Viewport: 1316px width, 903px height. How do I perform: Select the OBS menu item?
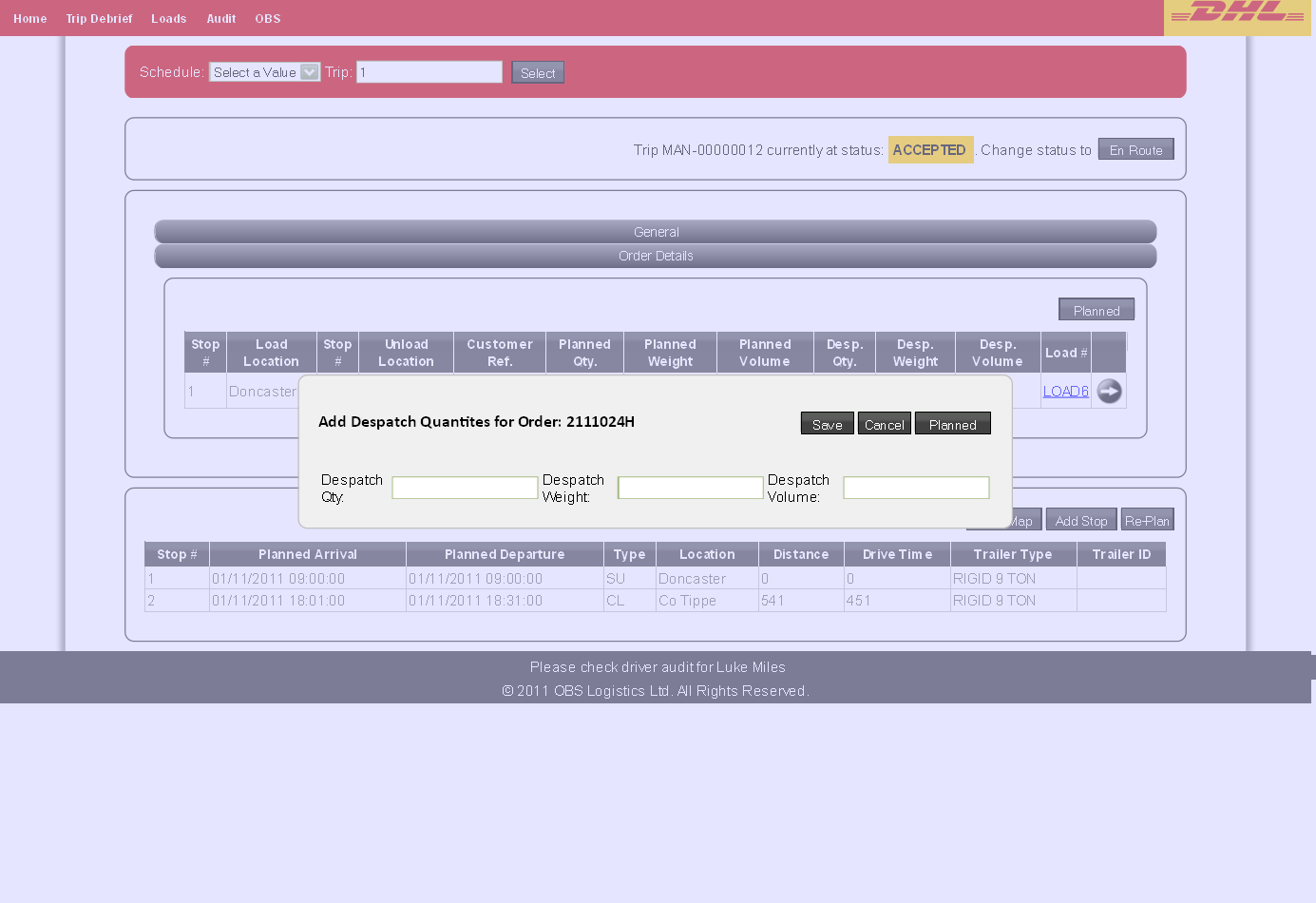268,18
